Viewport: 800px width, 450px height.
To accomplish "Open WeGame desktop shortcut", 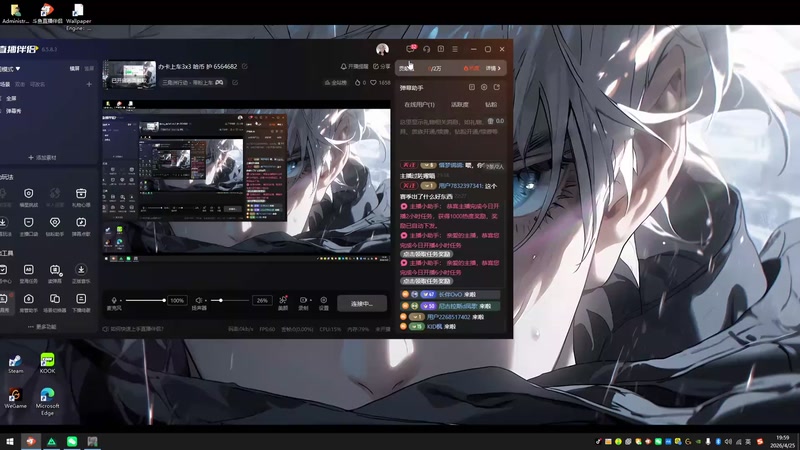I will click(x=15, y=398).
